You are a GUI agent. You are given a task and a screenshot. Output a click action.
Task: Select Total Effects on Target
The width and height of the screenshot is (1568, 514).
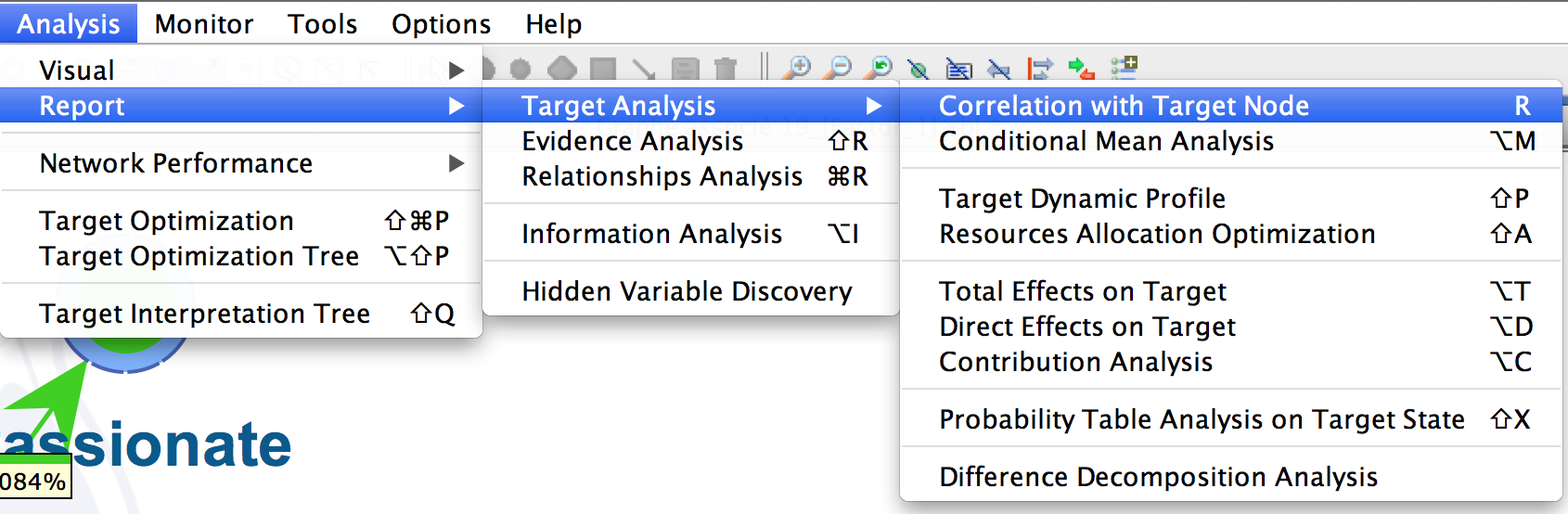click(1231, 291)
